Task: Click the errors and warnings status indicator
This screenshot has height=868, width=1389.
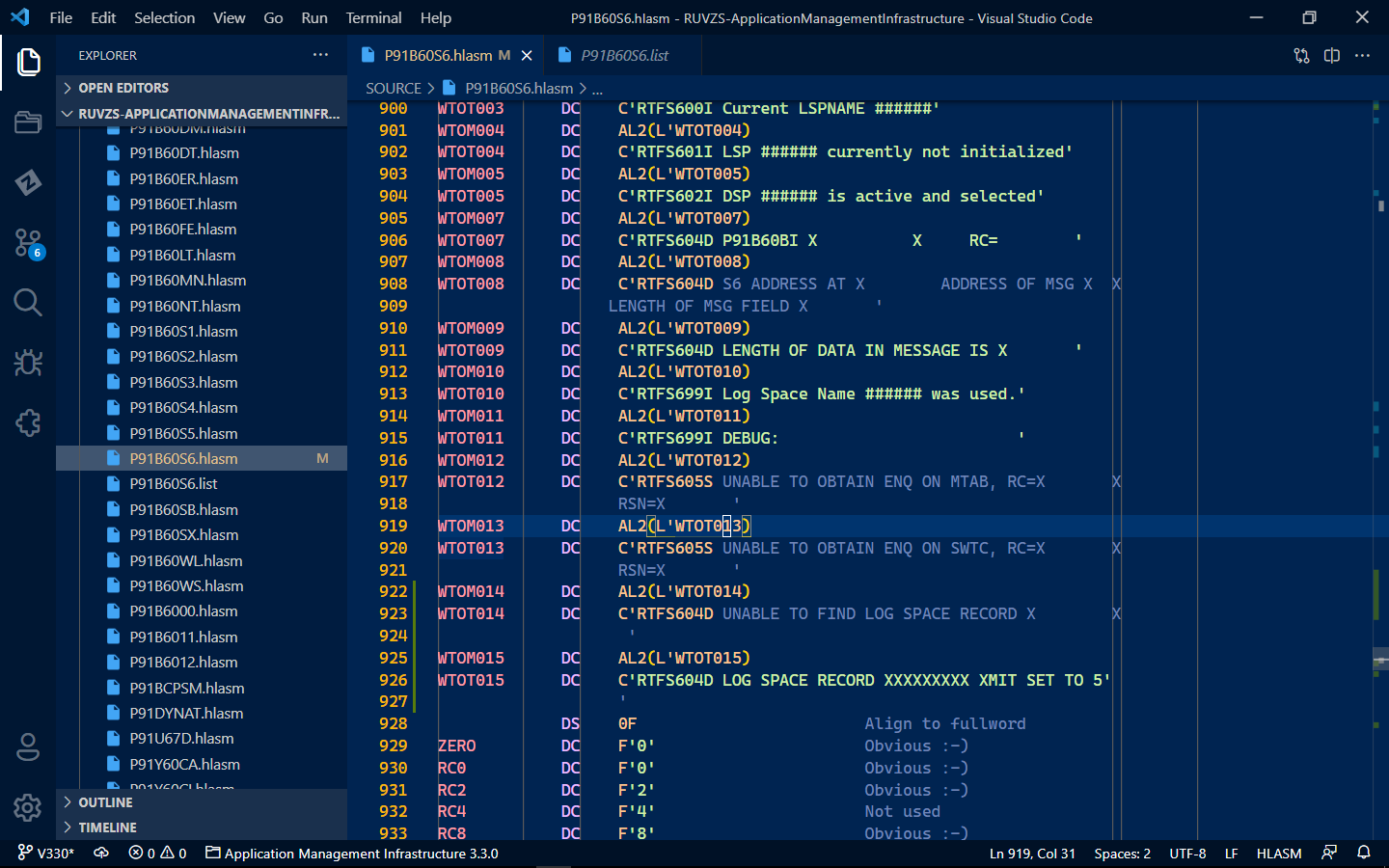Action: pos(156,854)
